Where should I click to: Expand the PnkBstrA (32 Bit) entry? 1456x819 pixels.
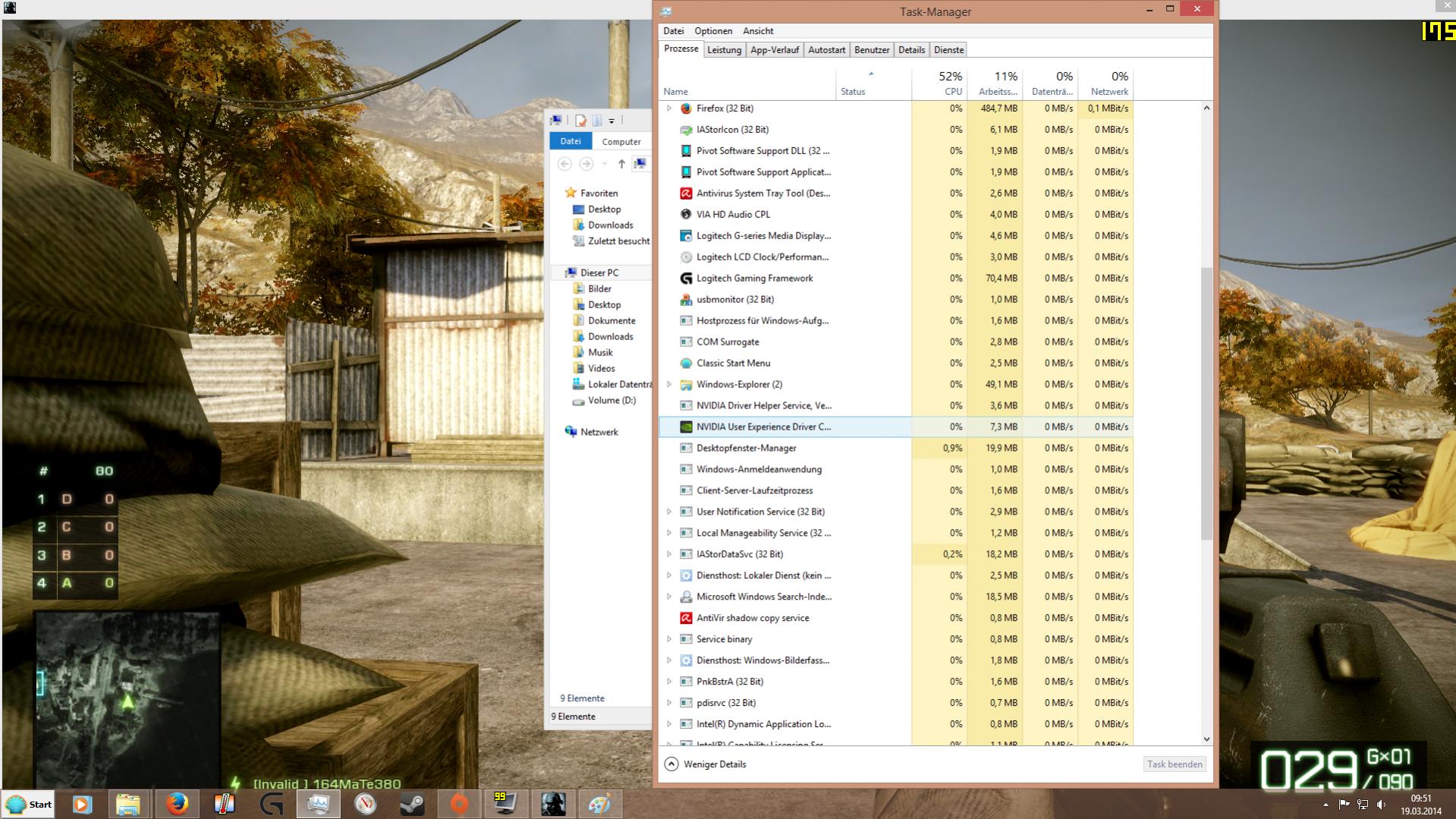[x=669, y=682]
